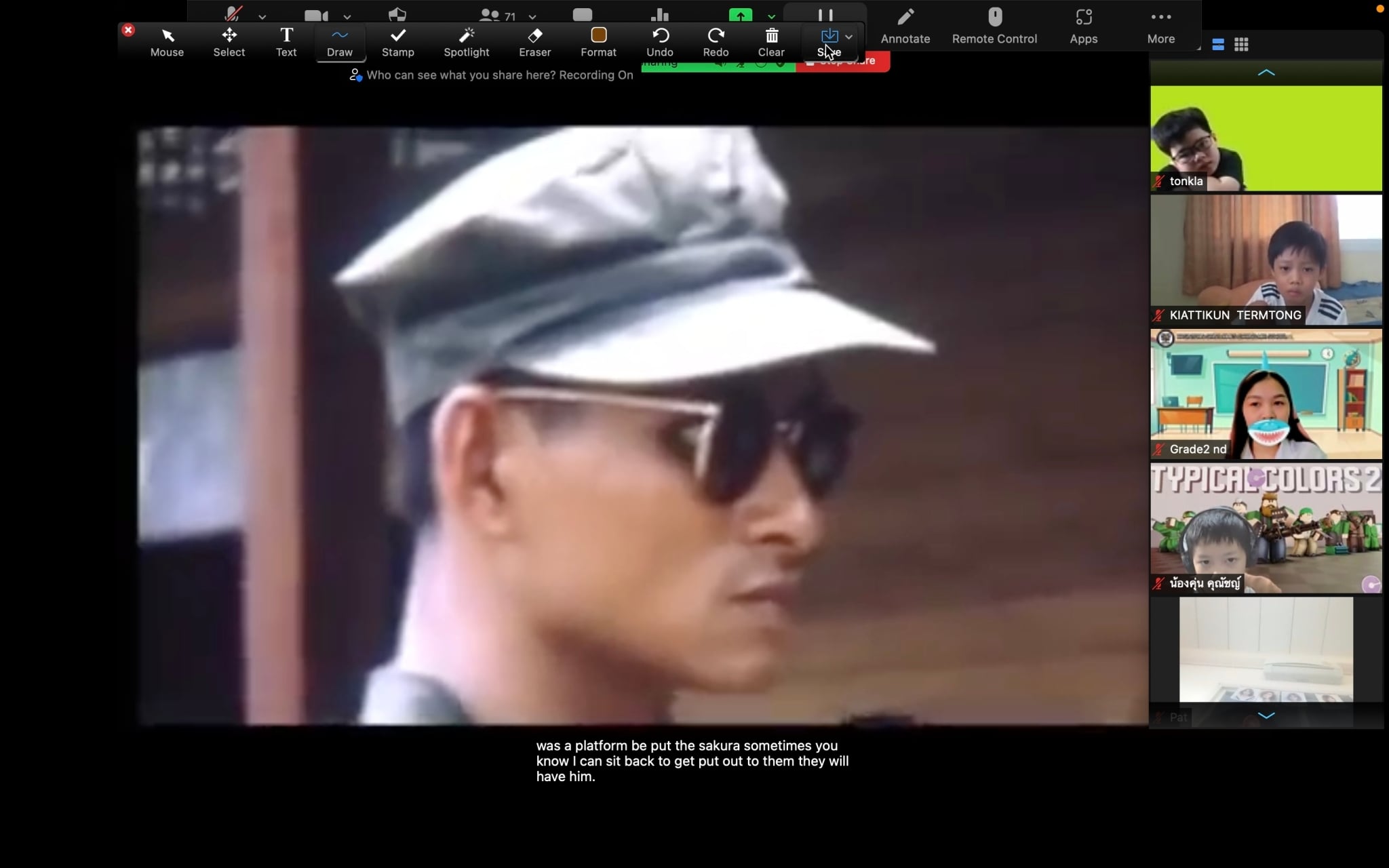Redo the annotation
The width and height of the screenshot is (1389, 868).
(716, 41)
